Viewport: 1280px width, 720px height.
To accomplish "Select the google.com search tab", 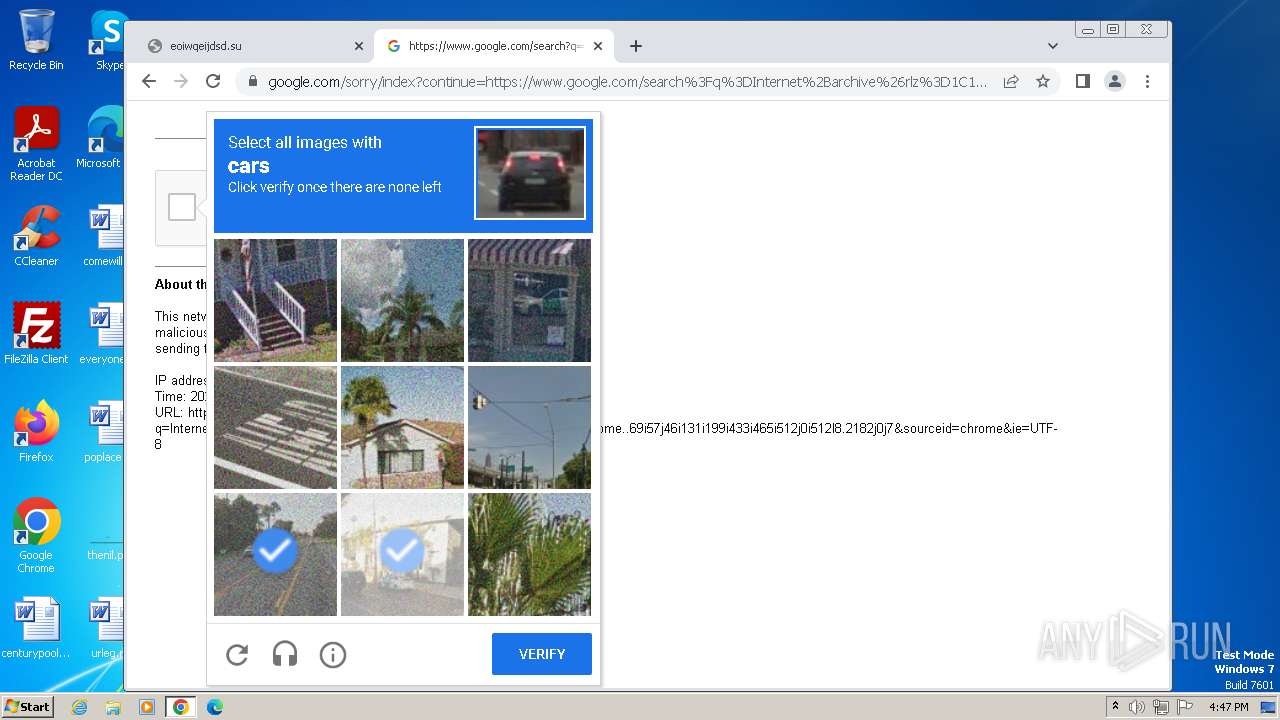I will coord(494,46).
